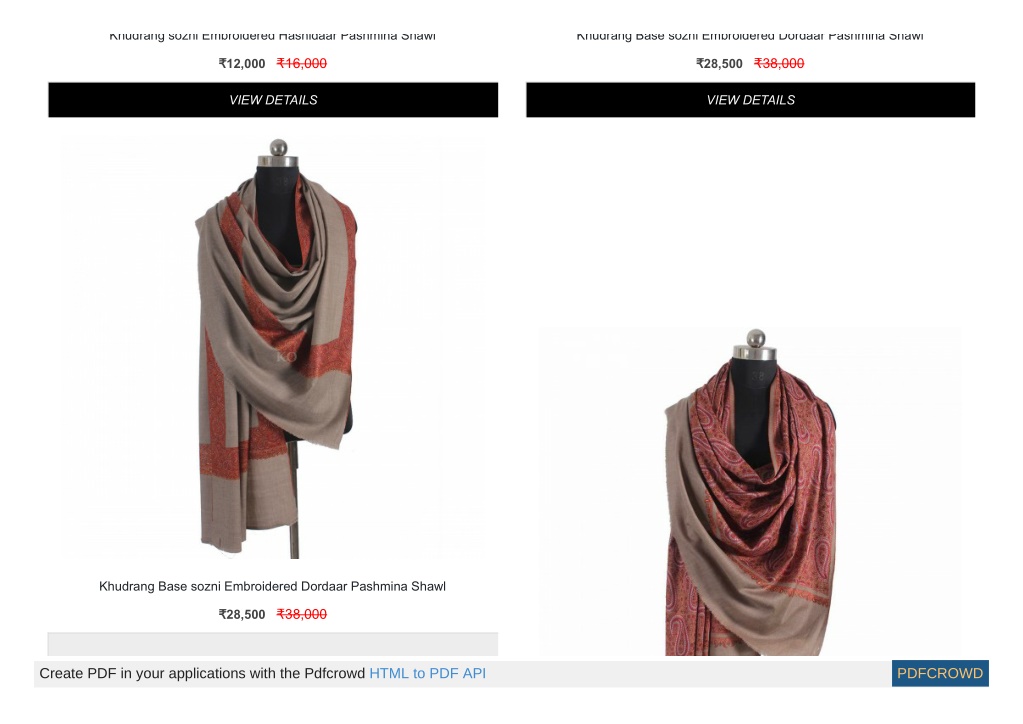Click the struck-through ₹16,000 price
The image size is (1023, 724).
tap(301, 63)
